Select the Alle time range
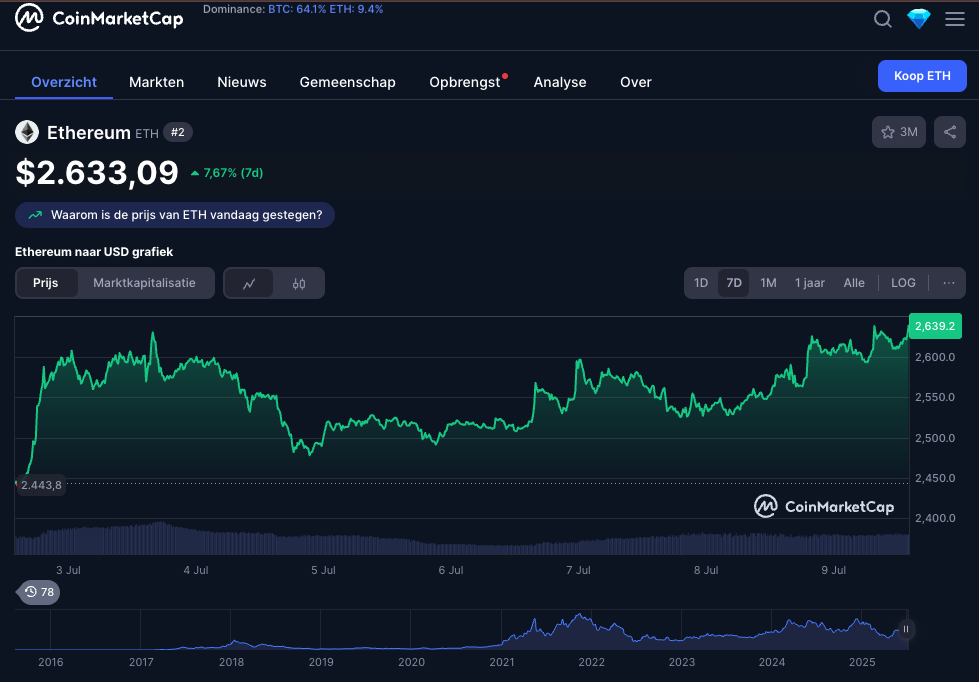Viewport: 979px width, 682px height. click(x=854, y=283)
